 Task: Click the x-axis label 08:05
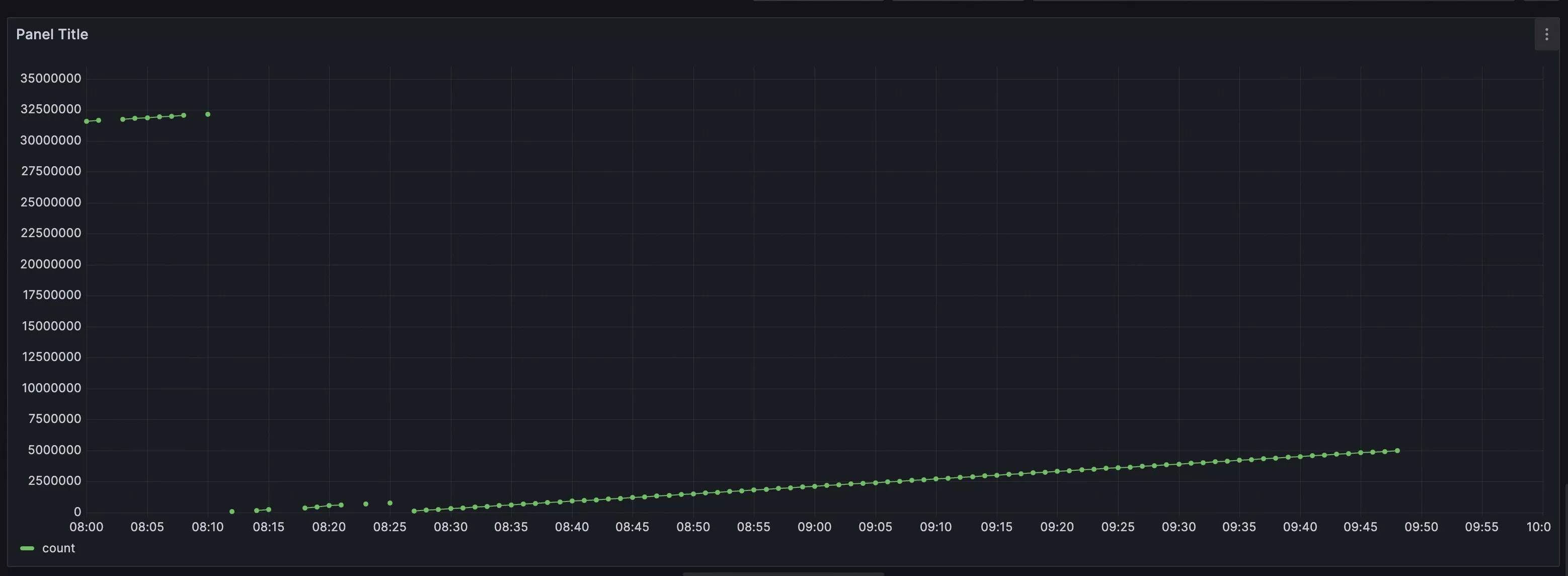147,527
